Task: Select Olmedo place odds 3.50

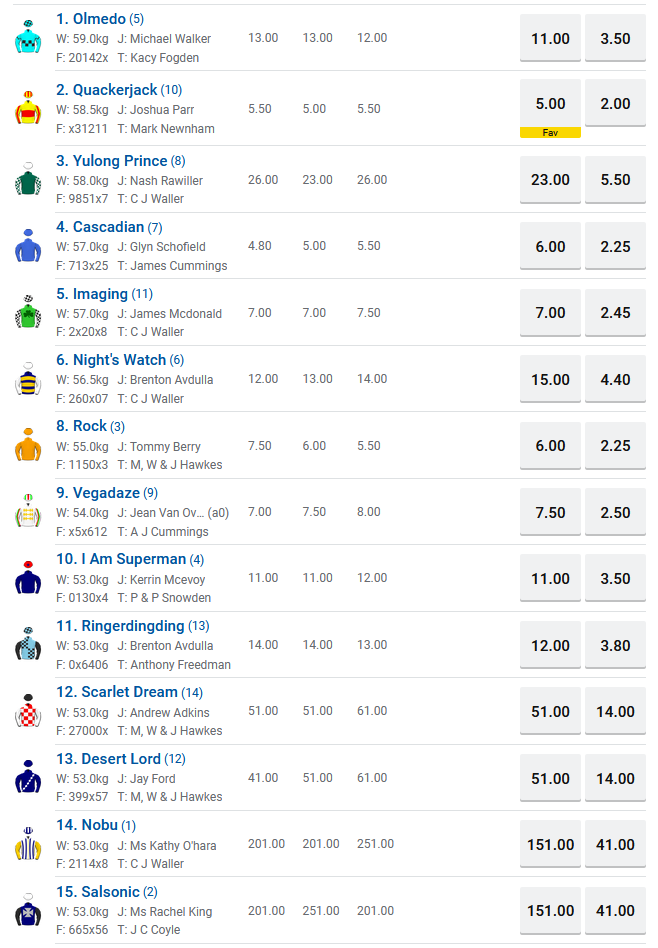Action: 615,39
